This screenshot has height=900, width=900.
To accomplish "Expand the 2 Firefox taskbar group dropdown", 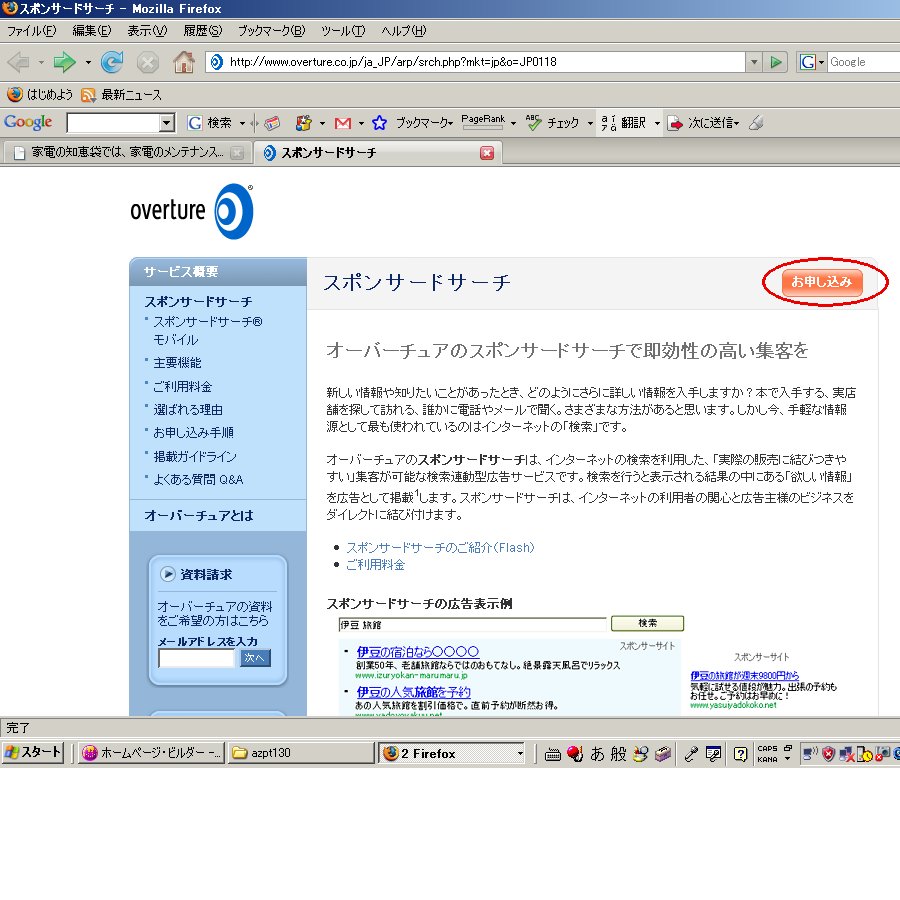I will tap(520, 753).
